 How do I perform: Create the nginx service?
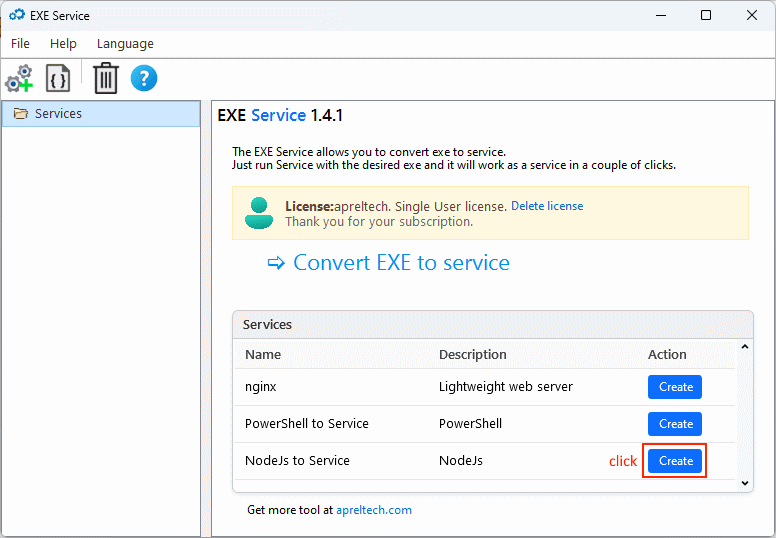click(675, 387)
